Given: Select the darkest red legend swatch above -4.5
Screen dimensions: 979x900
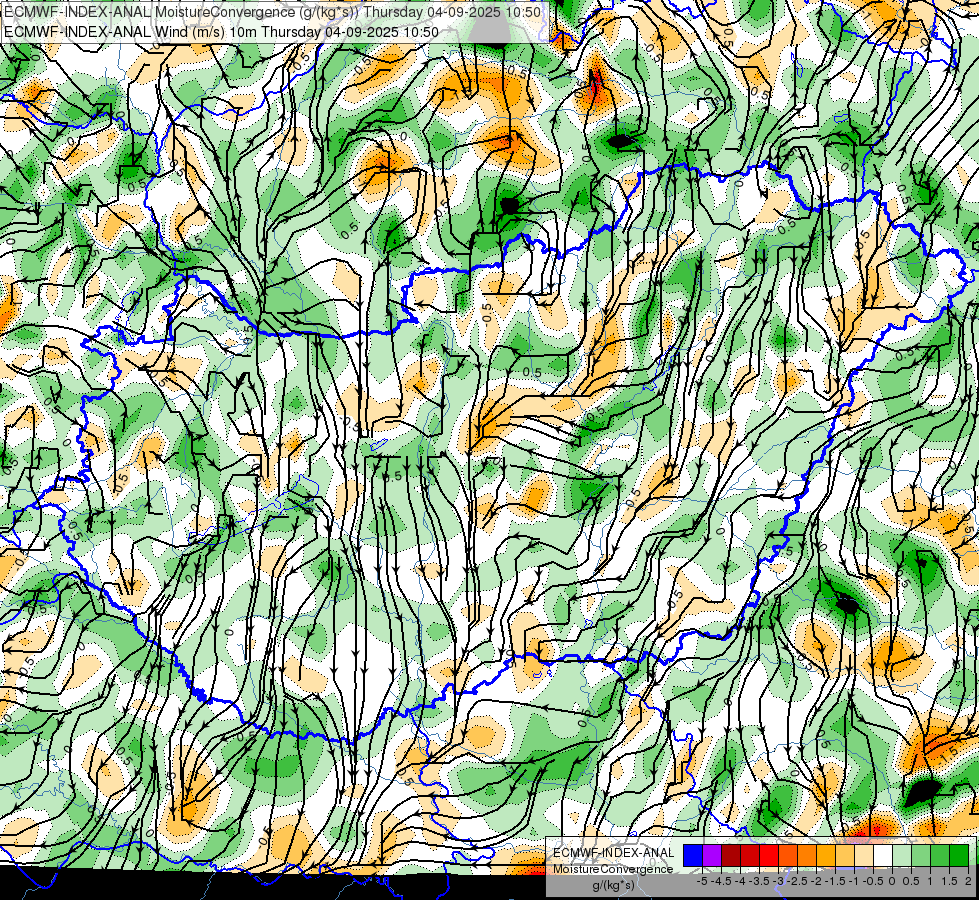Looking at the screenshot, I should 731,855.
